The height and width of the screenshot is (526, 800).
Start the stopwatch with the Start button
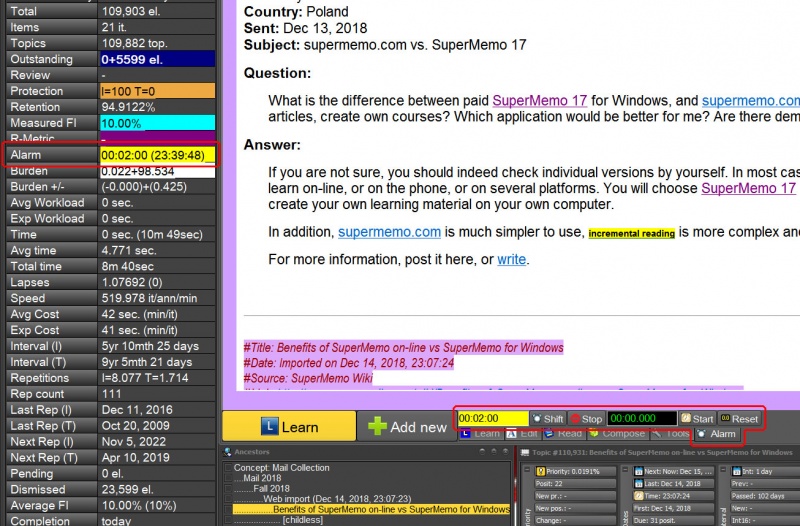tap(697, 419)
